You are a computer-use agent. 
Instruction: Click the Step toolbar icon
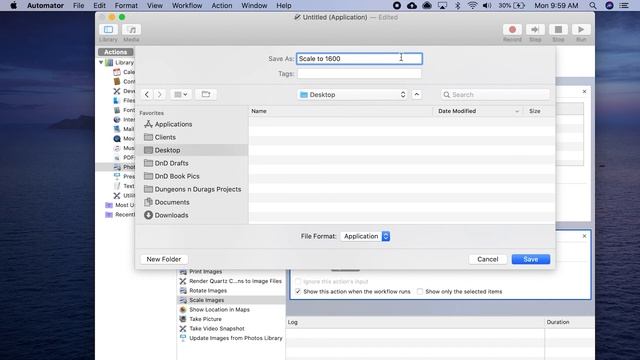(535, 29)
